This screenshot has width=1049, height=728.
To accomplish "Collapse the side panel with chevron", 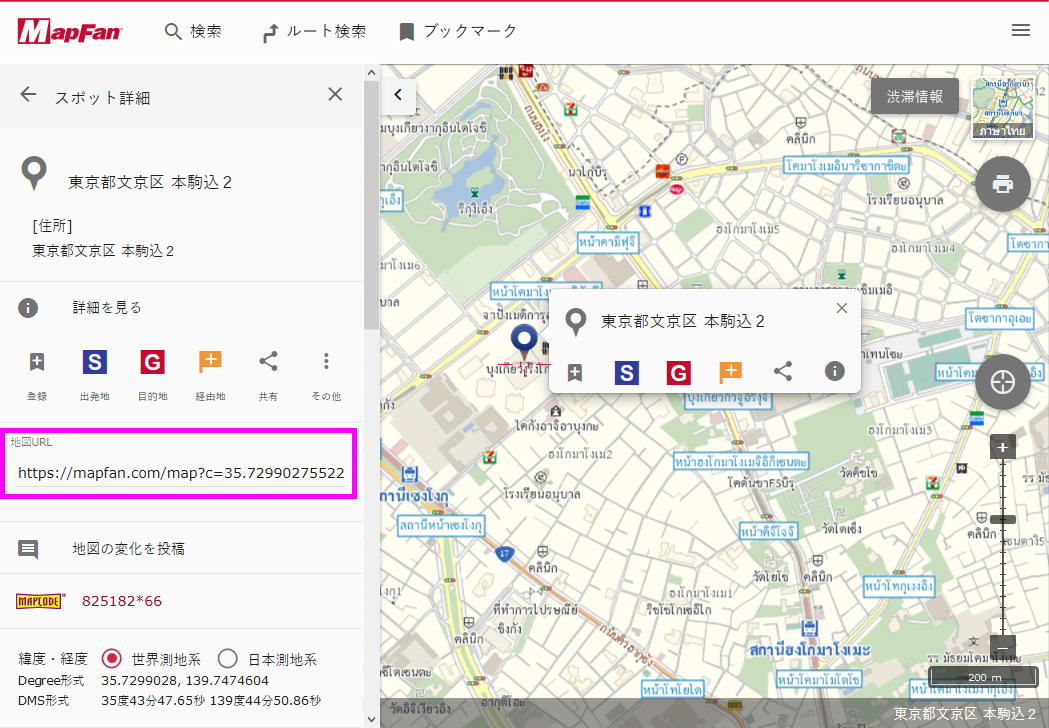I will [x=398, y=94].
